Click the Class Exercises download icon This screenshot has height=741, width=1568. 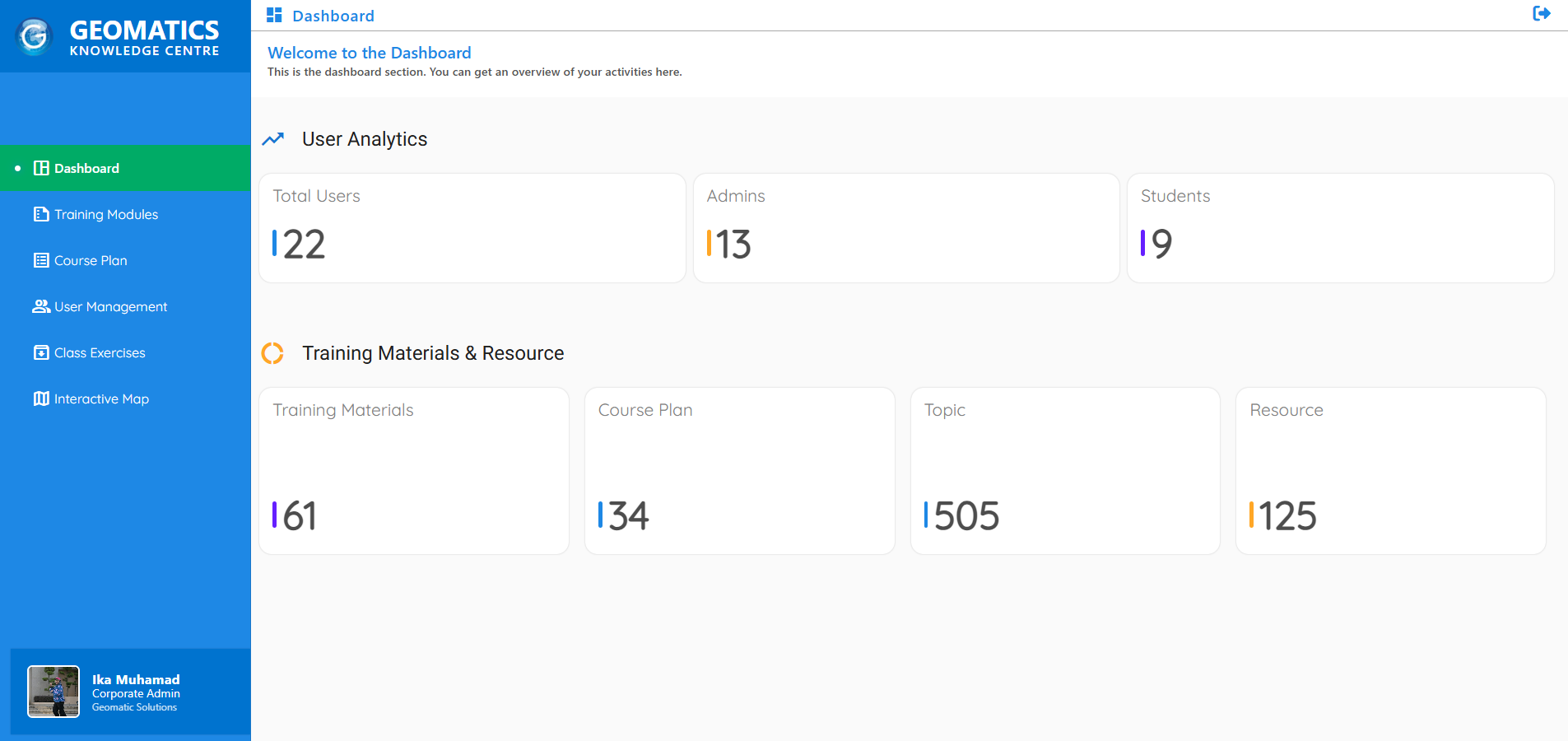pos(40,352)
